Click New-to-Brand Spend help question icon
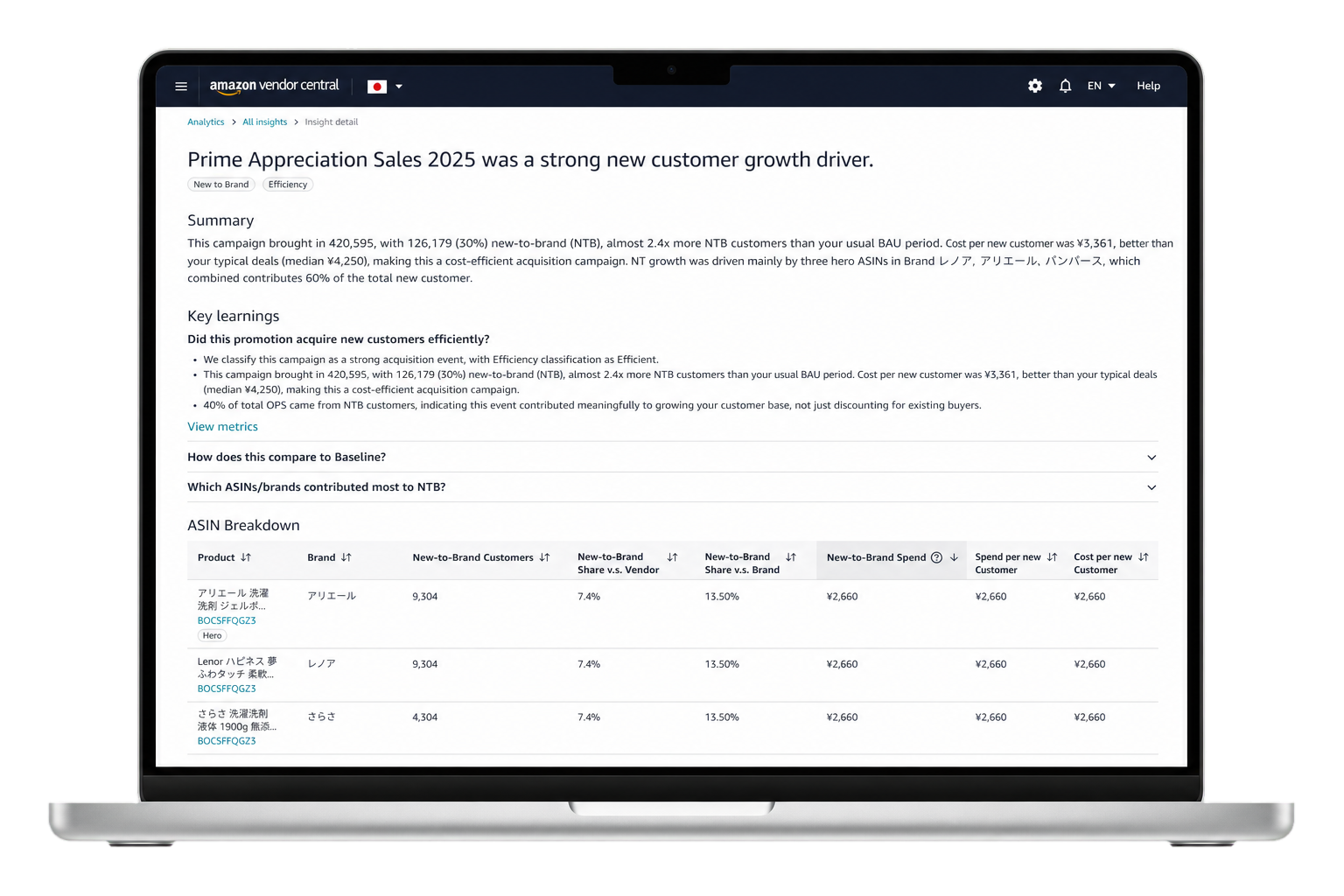1344x896 pixels. [x=936, y=557]
